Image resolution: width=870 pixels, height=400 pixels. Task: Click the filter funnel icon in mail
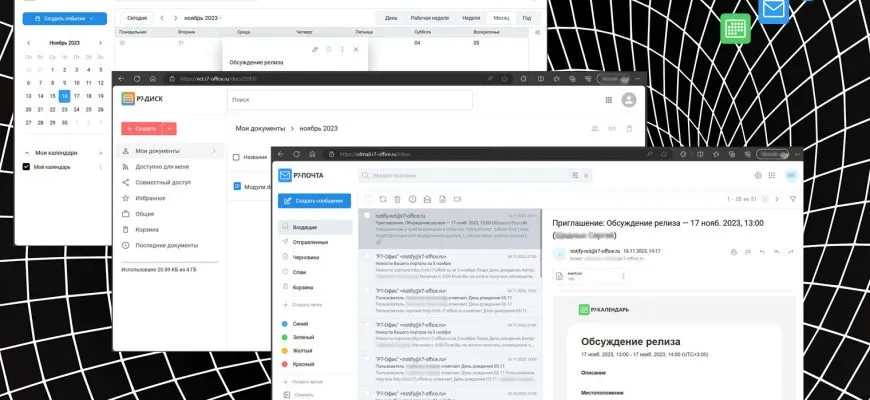[792, 199]
